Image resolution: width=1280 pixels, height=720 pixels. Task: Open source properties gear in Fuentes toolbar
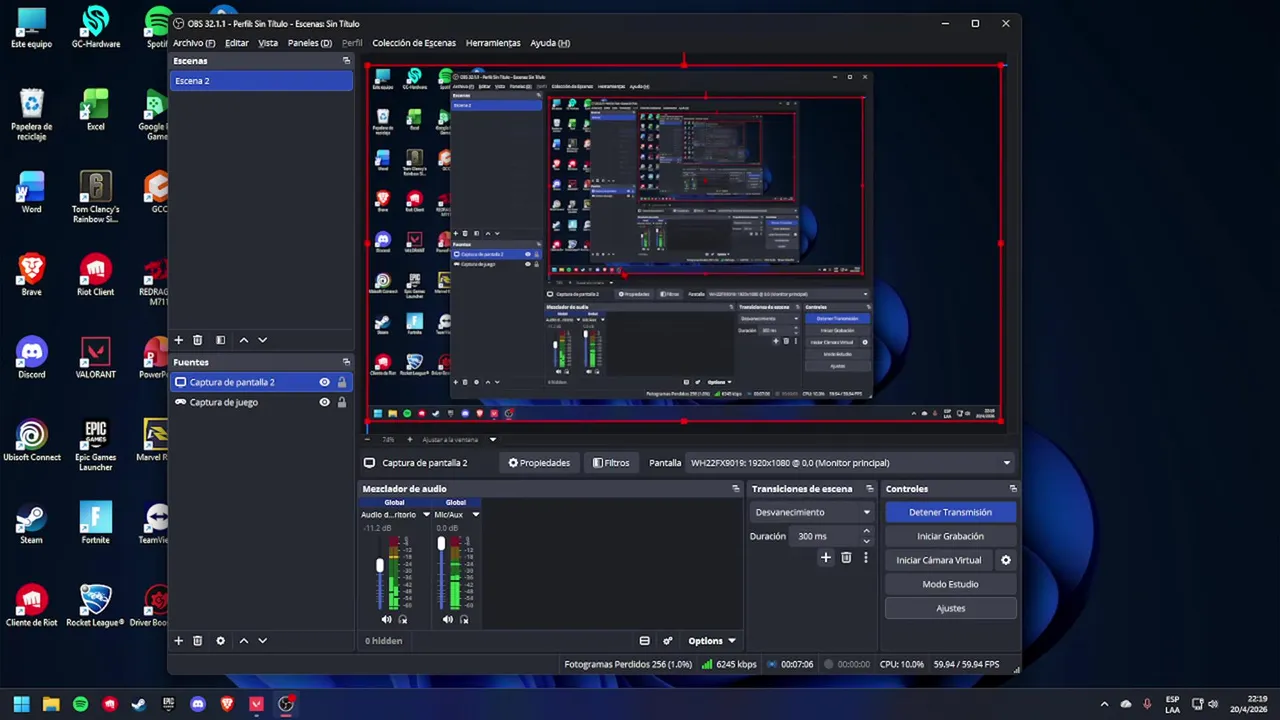[220, 641]
